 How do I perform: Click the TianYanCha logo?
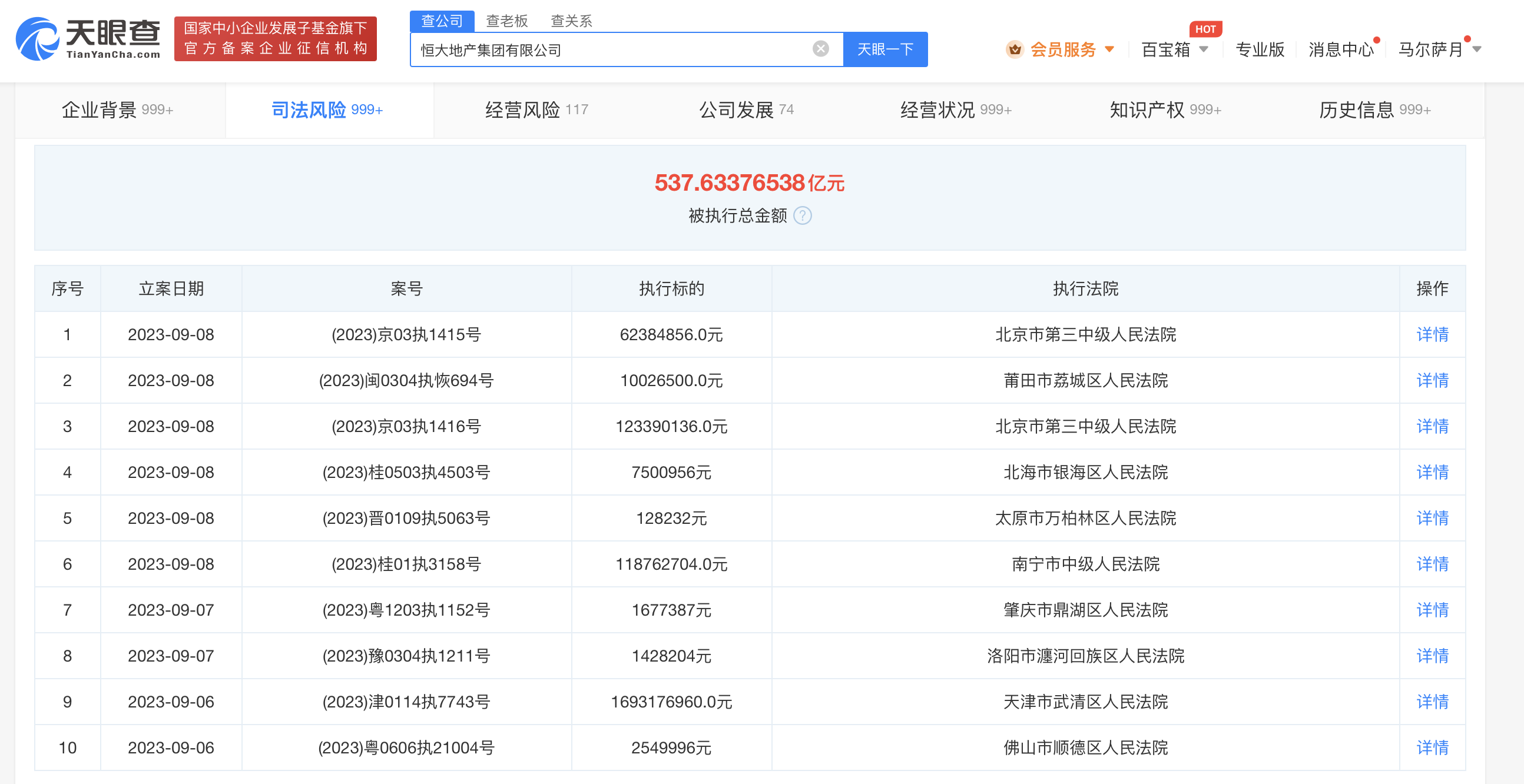pyautogui.click(x=88, y=38)
